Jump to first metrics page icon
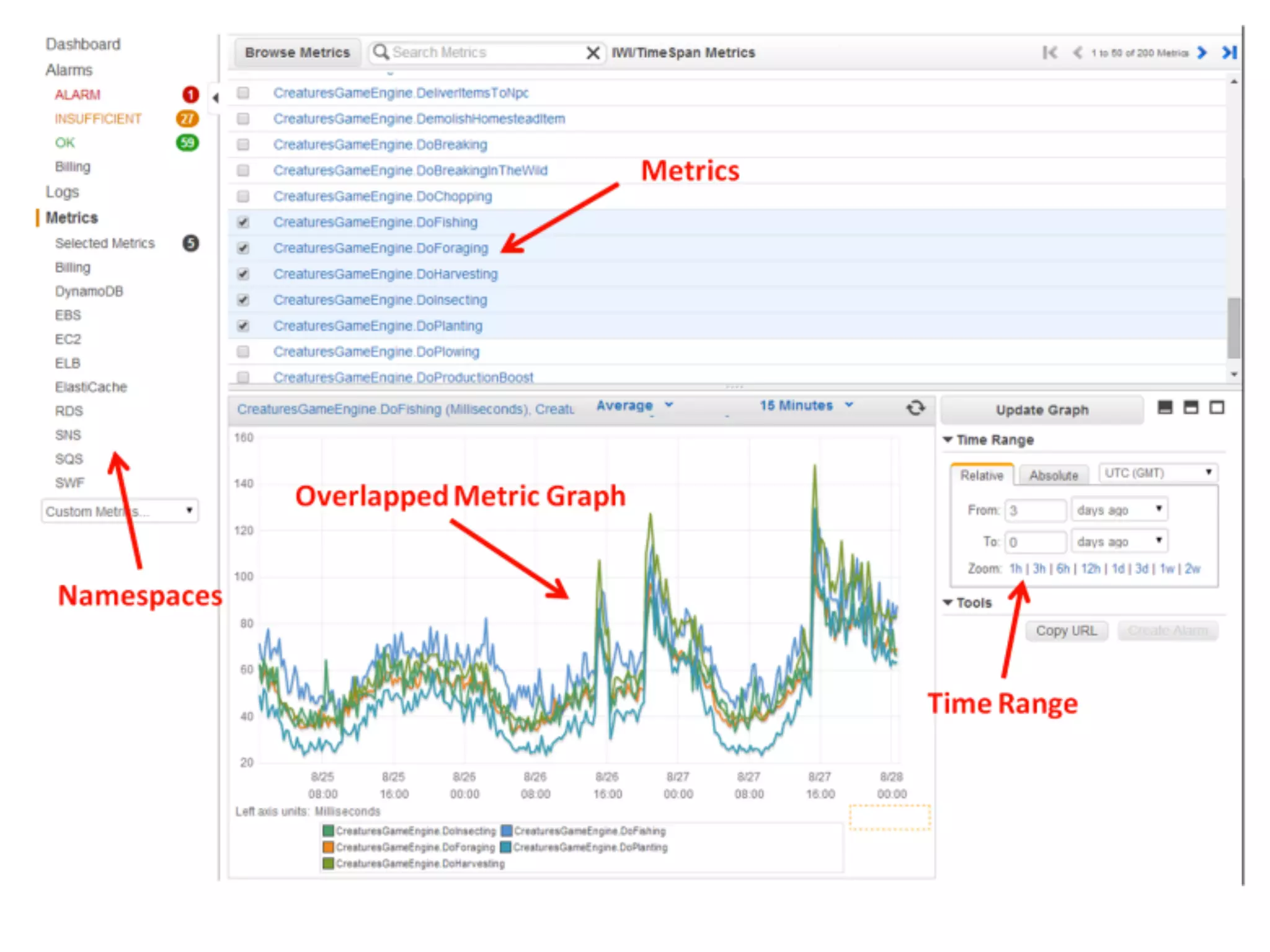 coord(1049,53)
